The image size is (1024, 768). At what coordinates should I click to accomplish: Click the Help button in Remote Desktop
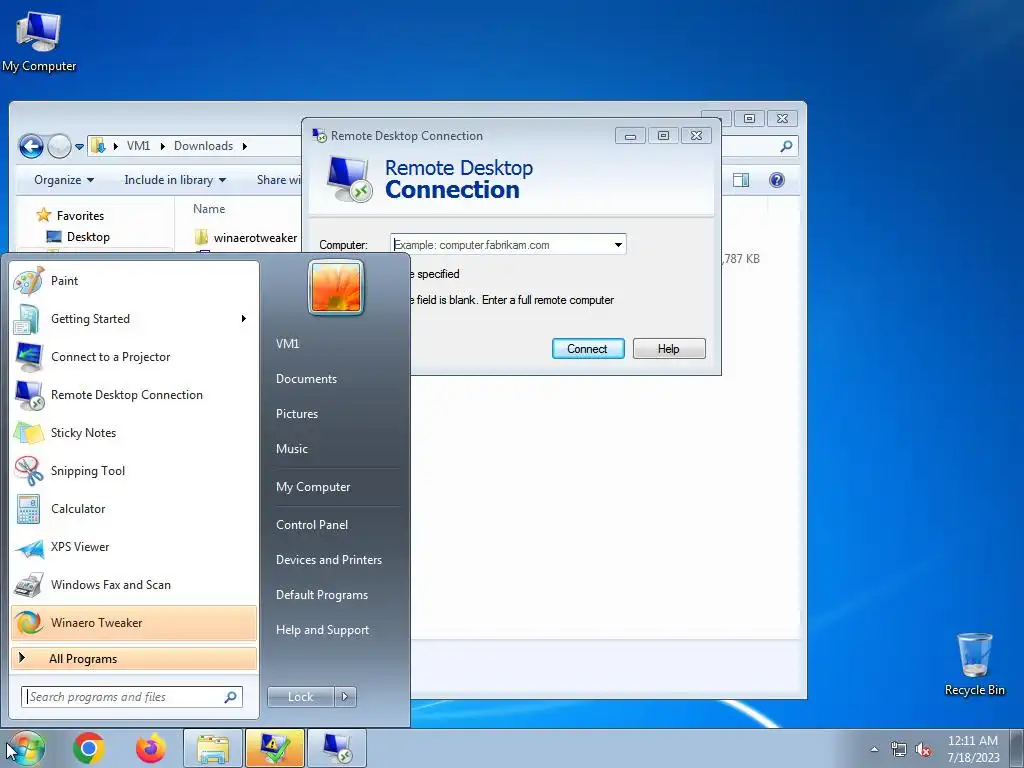tap(669, 349)
